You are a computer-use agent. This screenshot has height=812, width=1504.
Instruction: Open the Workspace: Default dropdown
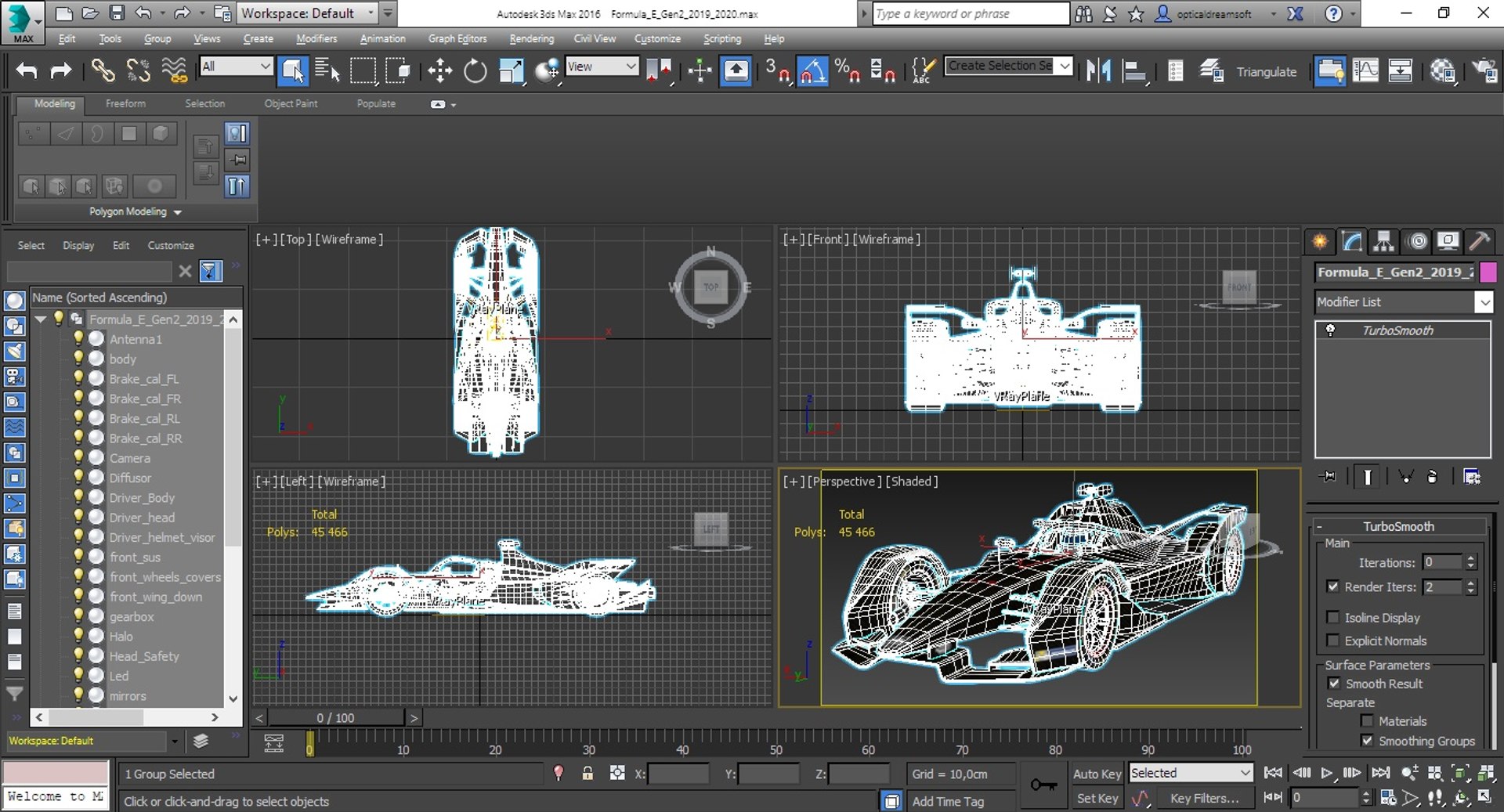(307, 13)
